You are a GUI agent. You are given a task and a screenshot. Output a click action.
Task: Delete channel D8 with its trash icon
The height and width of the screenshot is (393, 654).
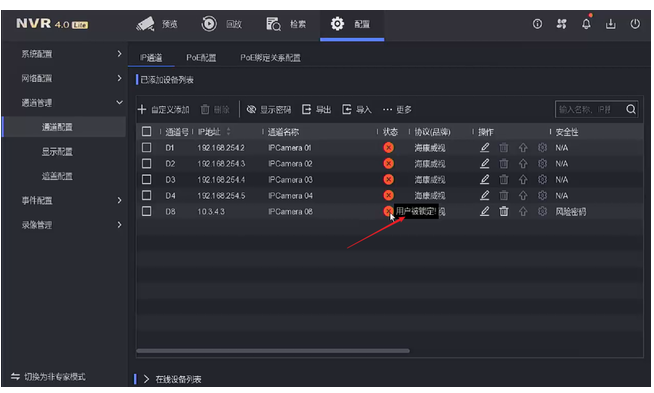(504, 212)
